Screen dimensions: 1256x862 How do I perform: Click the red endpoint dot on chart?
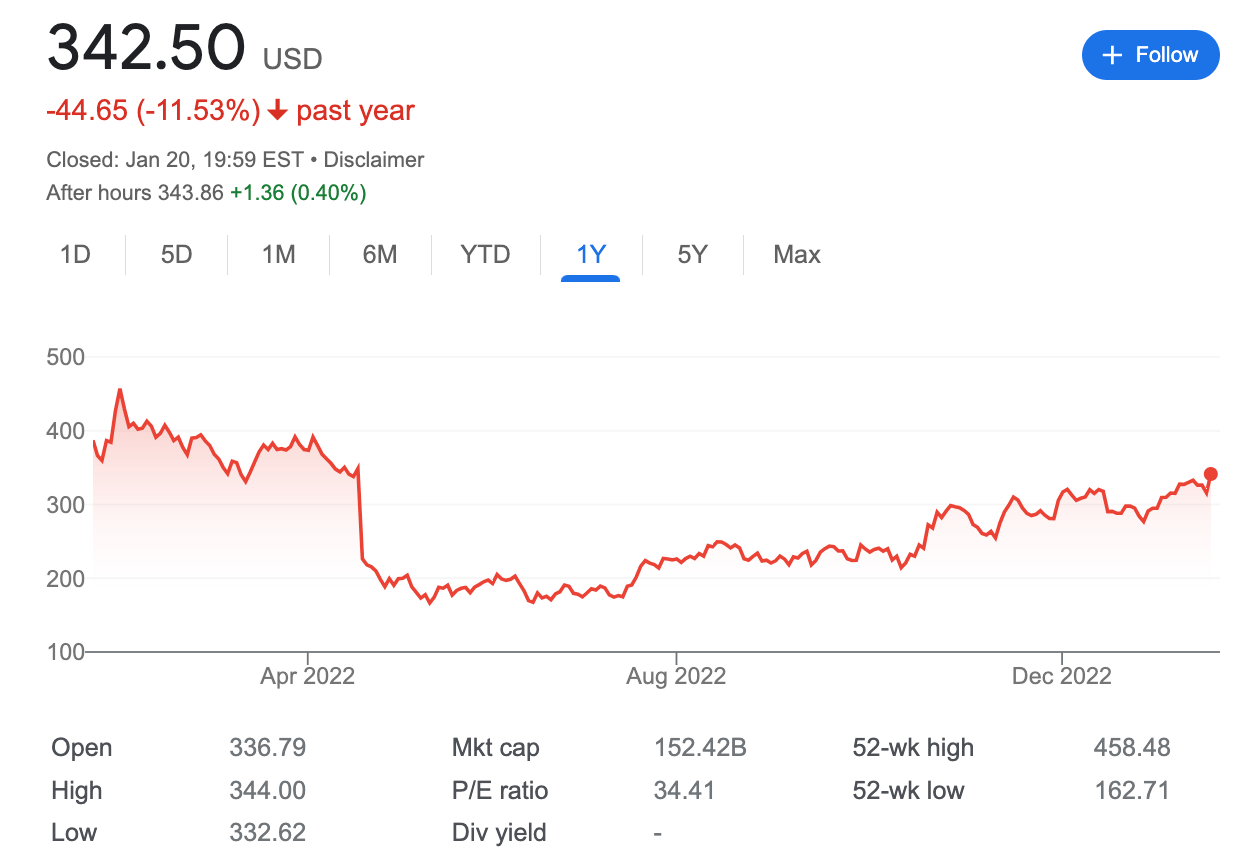pos(1211,474)
